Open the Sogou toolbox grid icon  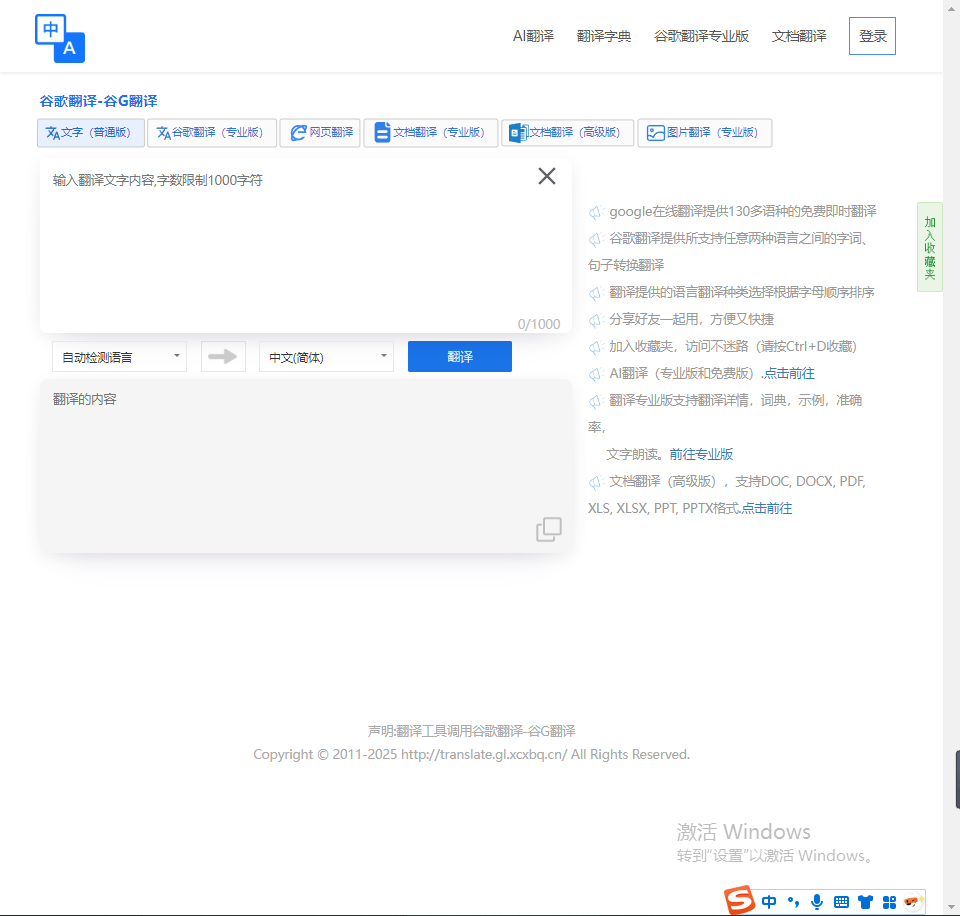tap(890, 901)
